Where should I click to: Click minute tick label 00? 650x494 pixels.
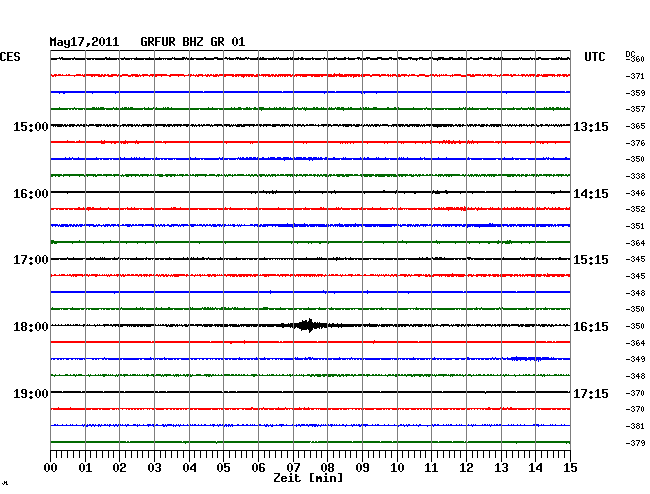click(x=51, y=468)
